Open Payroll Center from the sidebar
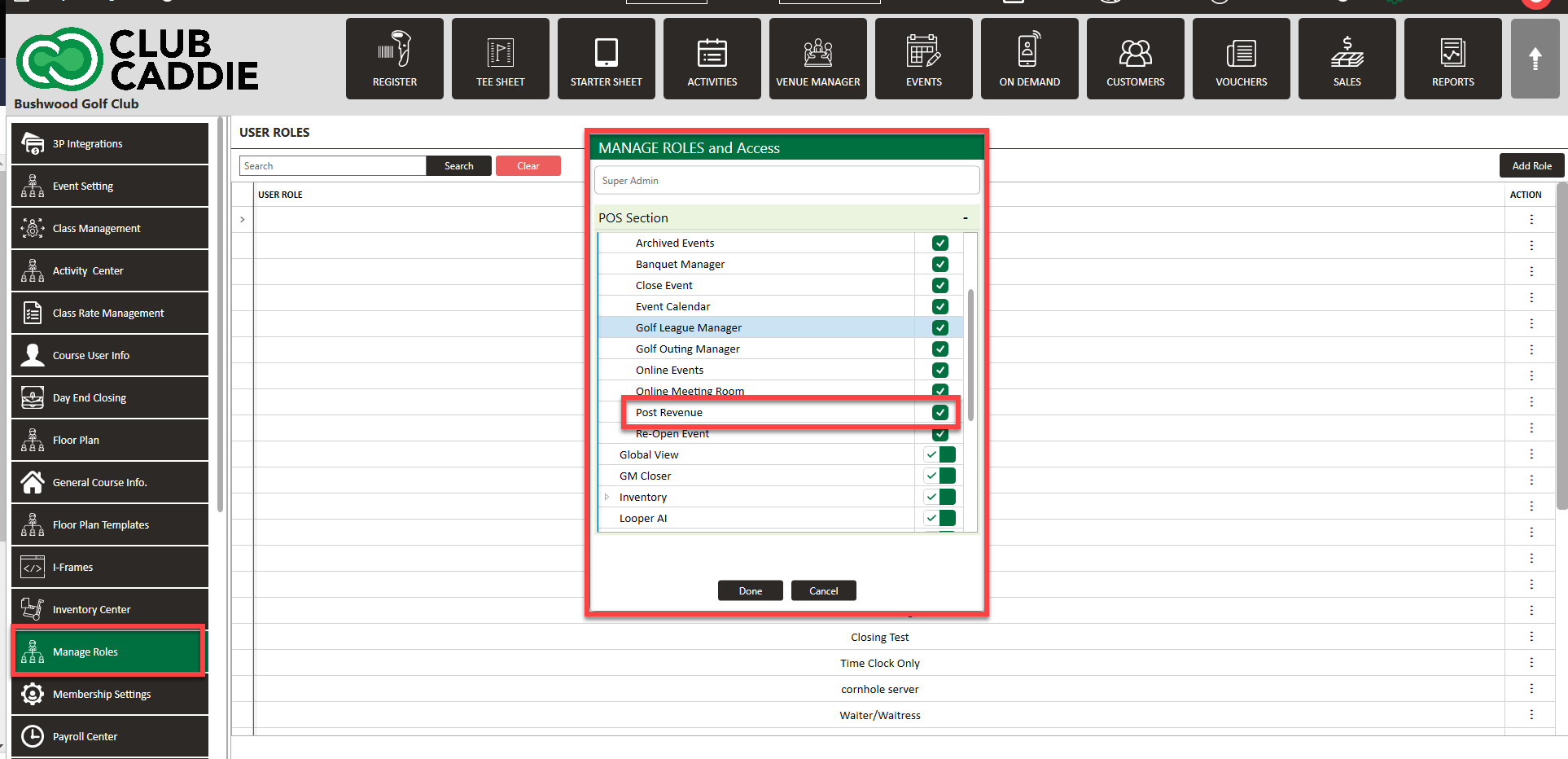 tap(108, 736)
